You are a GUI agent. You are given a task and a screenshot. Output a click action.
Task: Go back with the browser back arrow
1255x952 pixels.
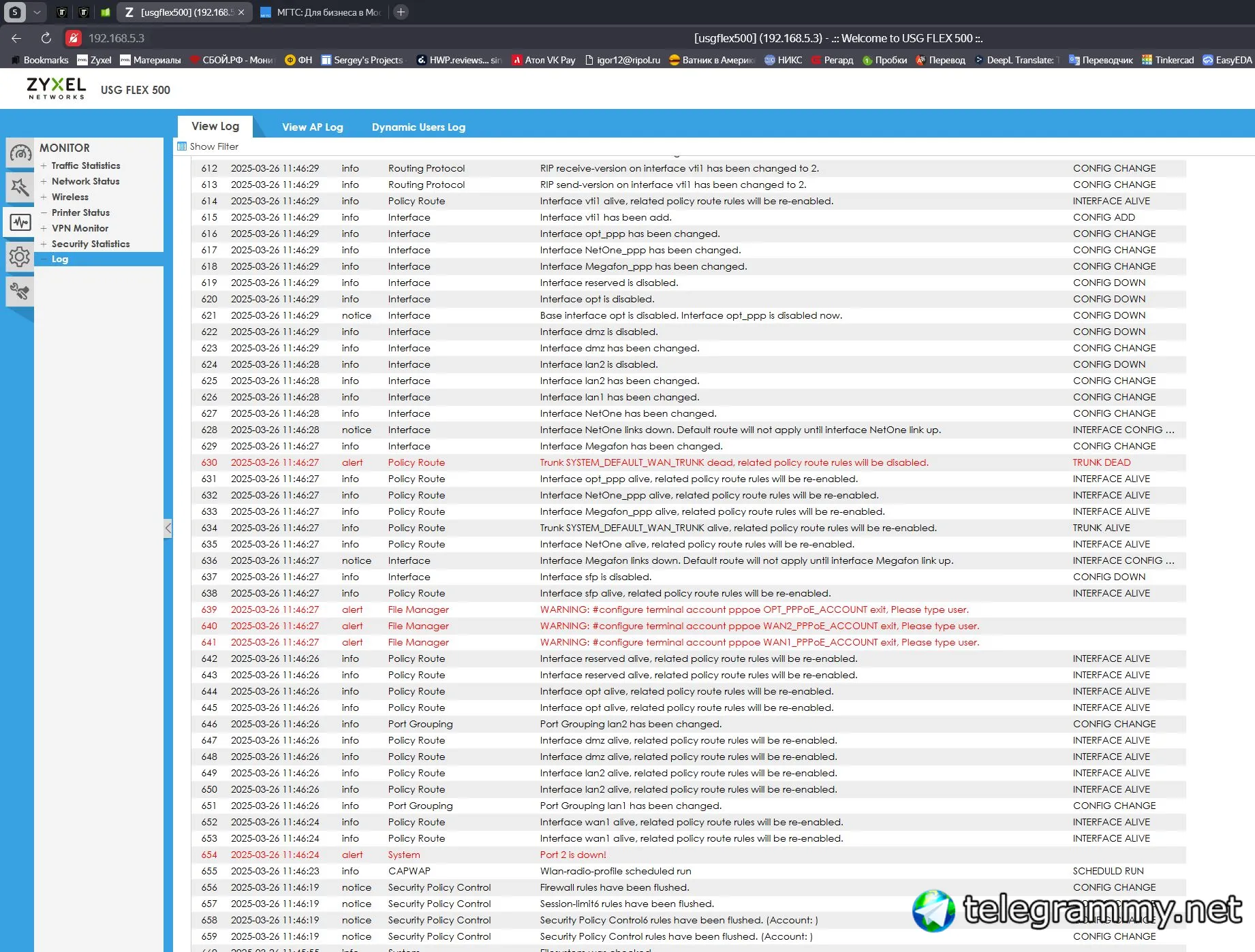pos(16,38)
